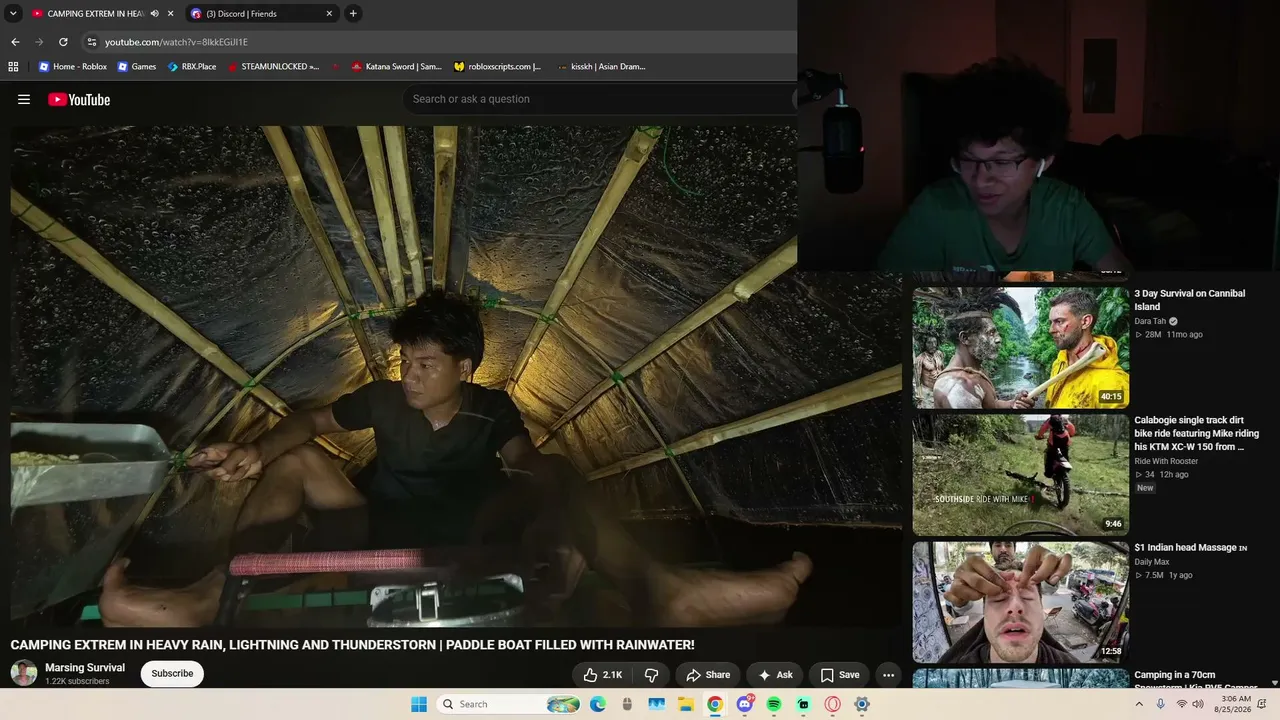Visit the Dara Tah channel

coord(1150,321)
